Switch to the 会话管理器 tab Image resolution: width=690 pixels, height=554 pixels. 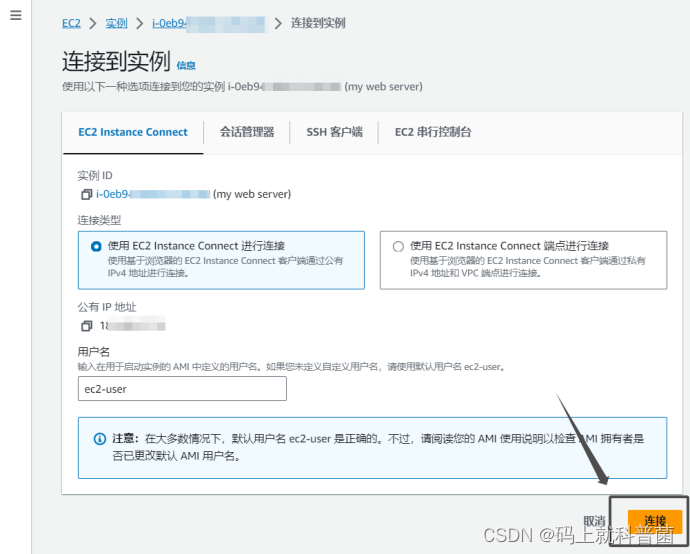247,132
